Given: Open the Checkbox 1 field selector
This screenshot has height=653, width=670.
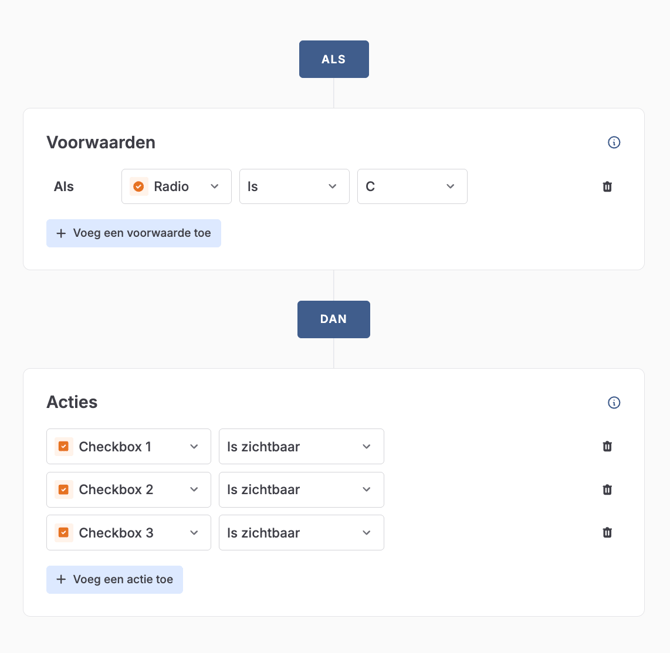Looking at the screenshot, I should pos(129,447).
